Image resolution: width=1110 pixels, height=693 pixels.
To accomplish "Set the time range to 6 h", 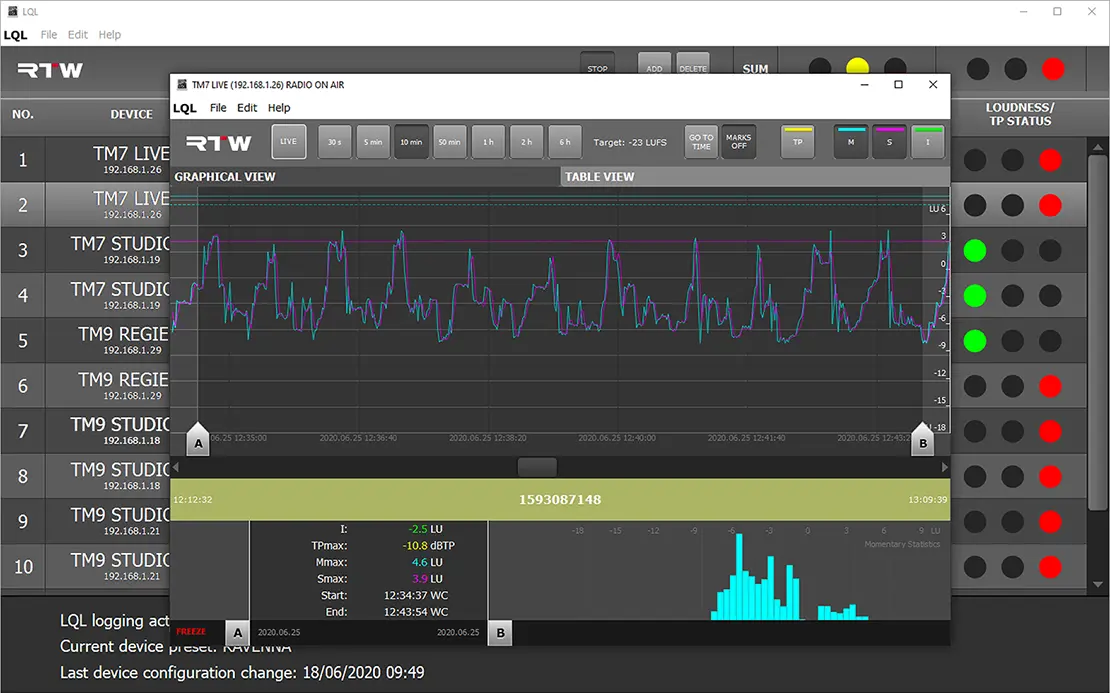I will point(565,142).
